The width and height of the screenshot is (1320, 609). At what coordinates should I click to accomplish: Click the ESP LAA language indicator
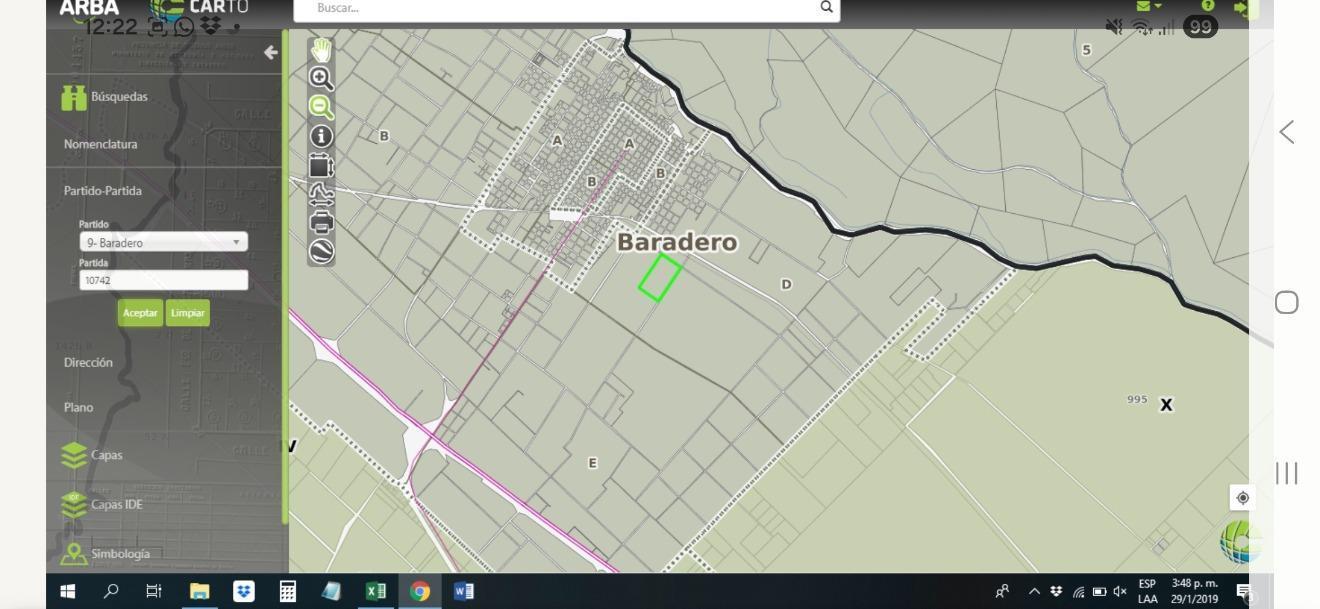pyautogui.click(x=1147, y=591)
